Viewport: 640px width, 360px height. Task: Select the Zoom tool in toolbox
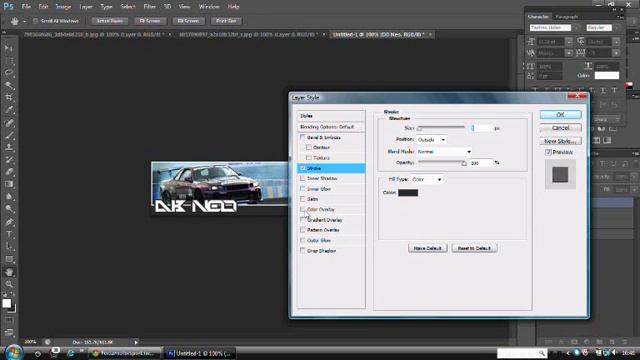(9, 284)
